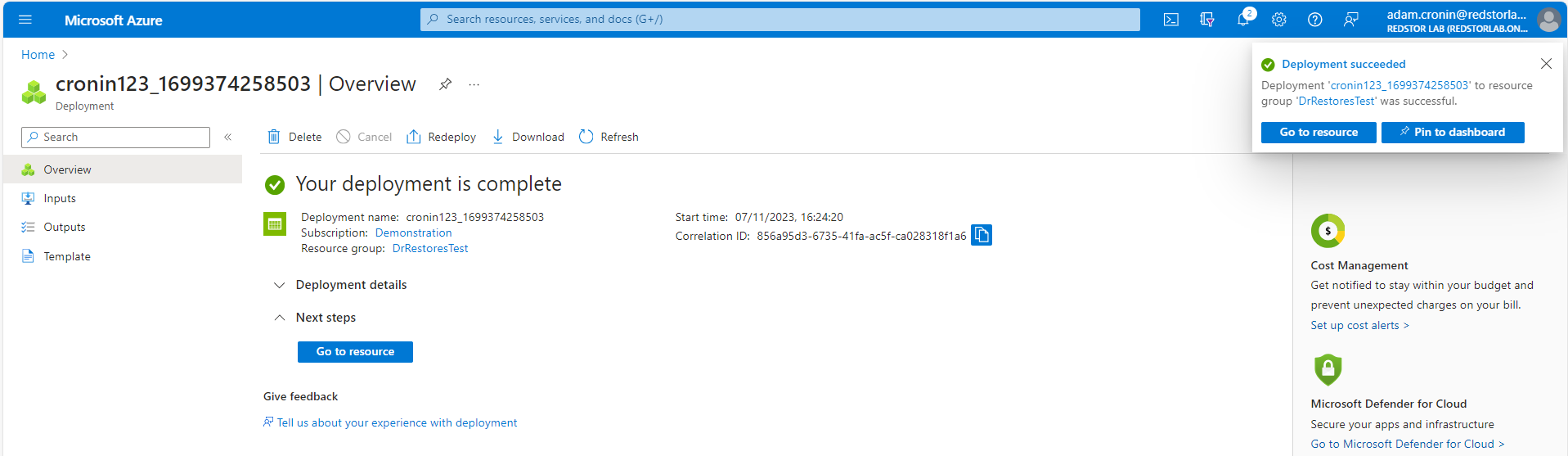The image size is (1568, 456).
Task: Collapse the Next steps section
Action: click(x=315, y=318)
